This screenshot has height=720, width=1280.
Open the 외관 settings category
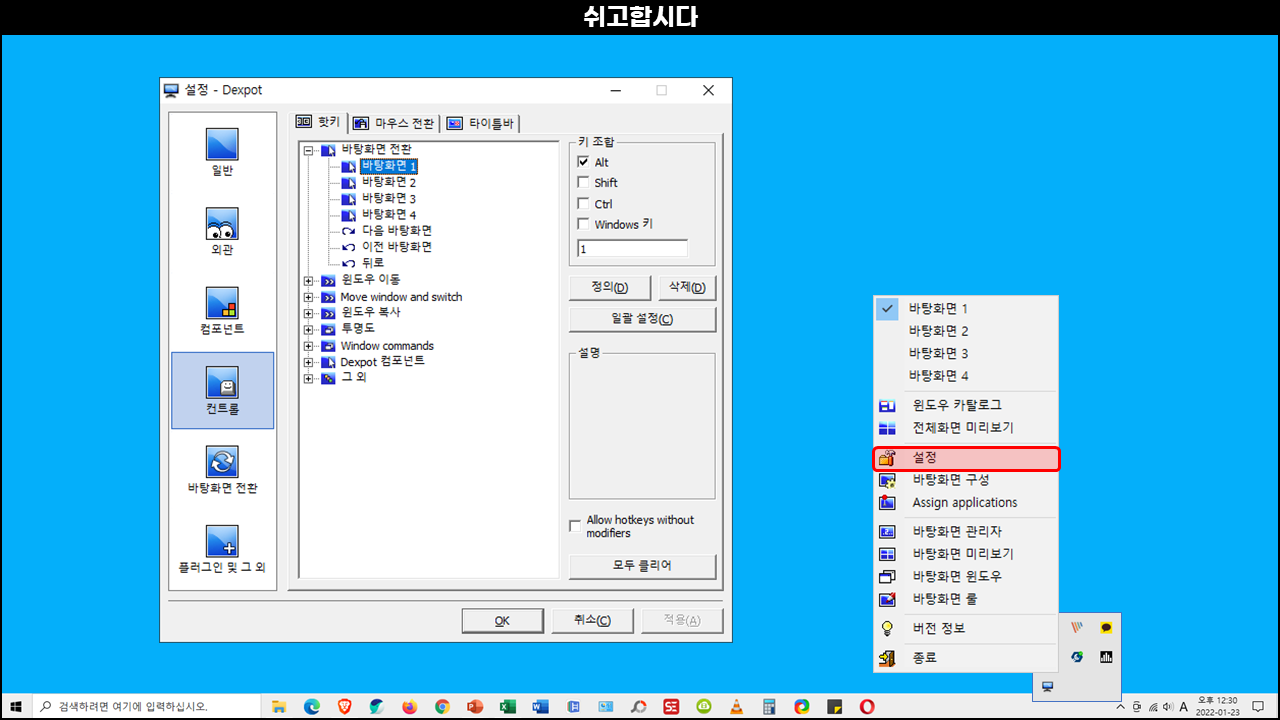222,233
